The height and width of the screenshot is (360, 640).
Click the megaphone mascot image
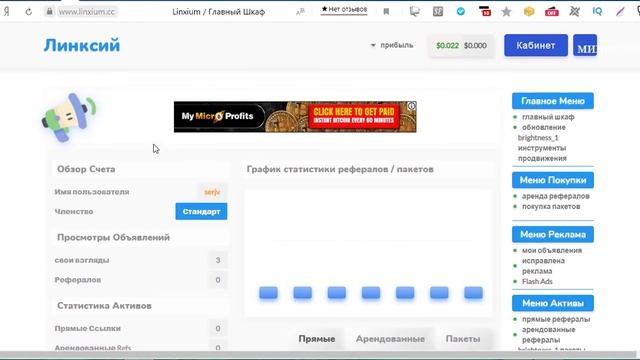pyautogui.click(x=69, y=118)
